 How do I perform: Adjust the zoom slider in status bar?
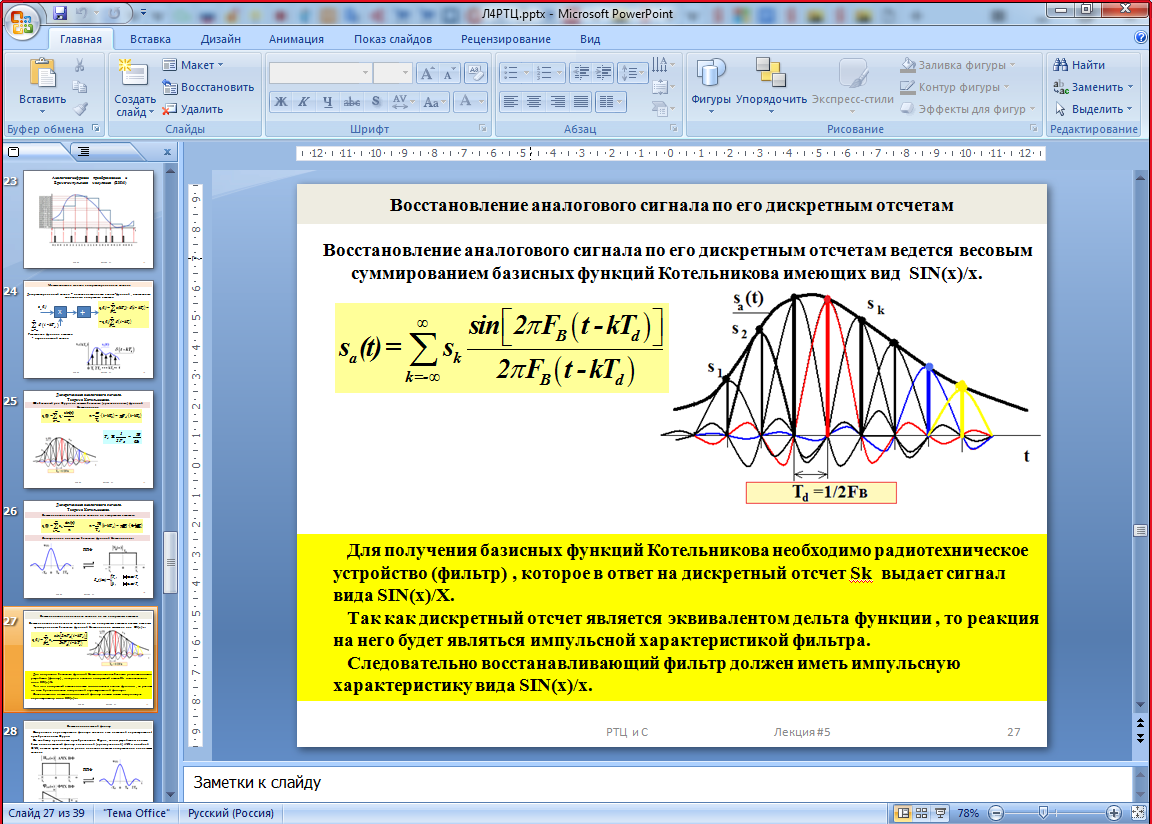[1043, 813]
